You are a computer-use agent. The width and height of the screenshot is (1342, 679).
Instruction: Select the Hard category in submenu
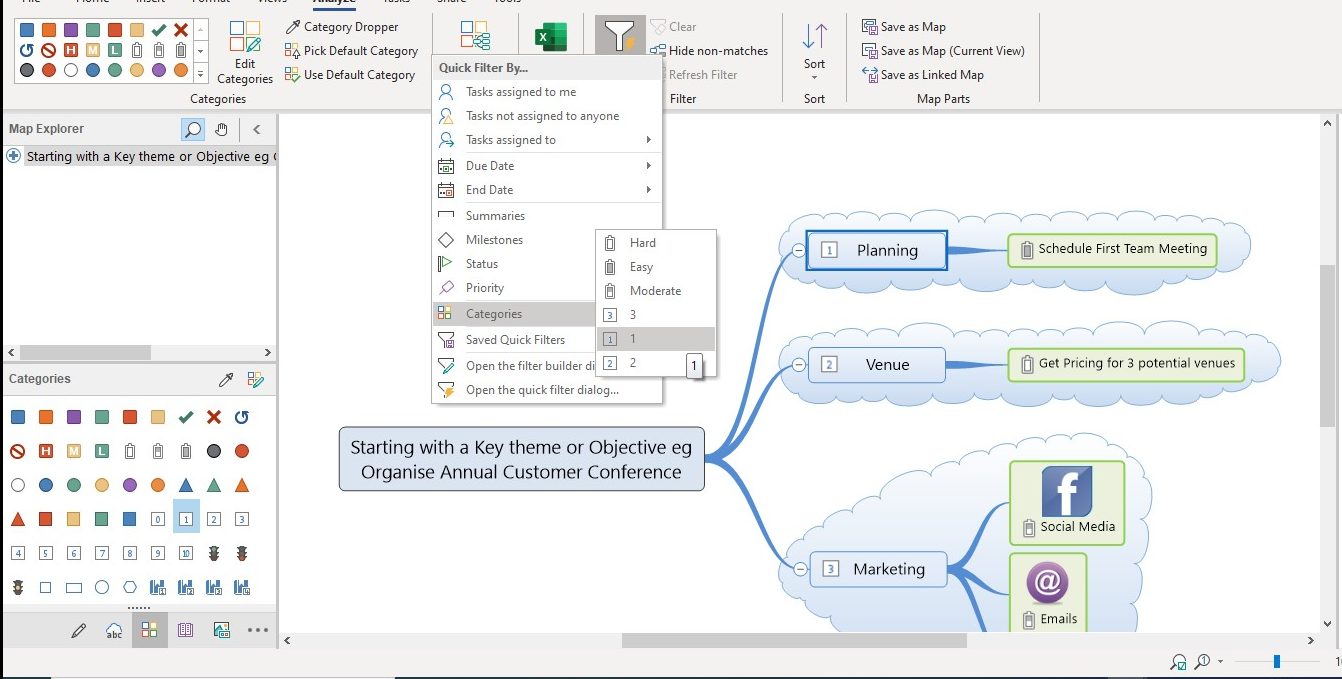click(x=656, y=243)
